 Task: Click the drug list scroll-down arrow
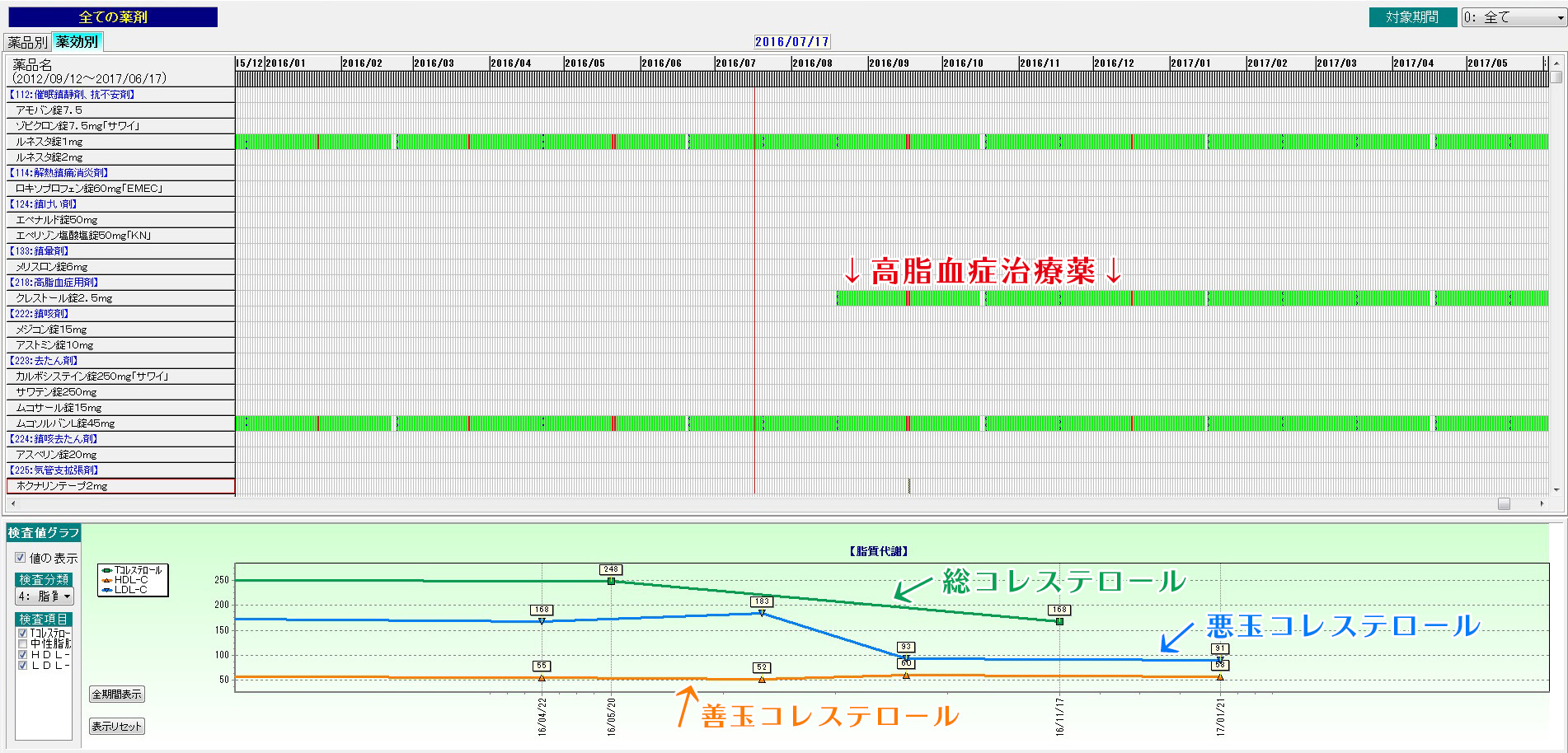[x=1556, y=490]
